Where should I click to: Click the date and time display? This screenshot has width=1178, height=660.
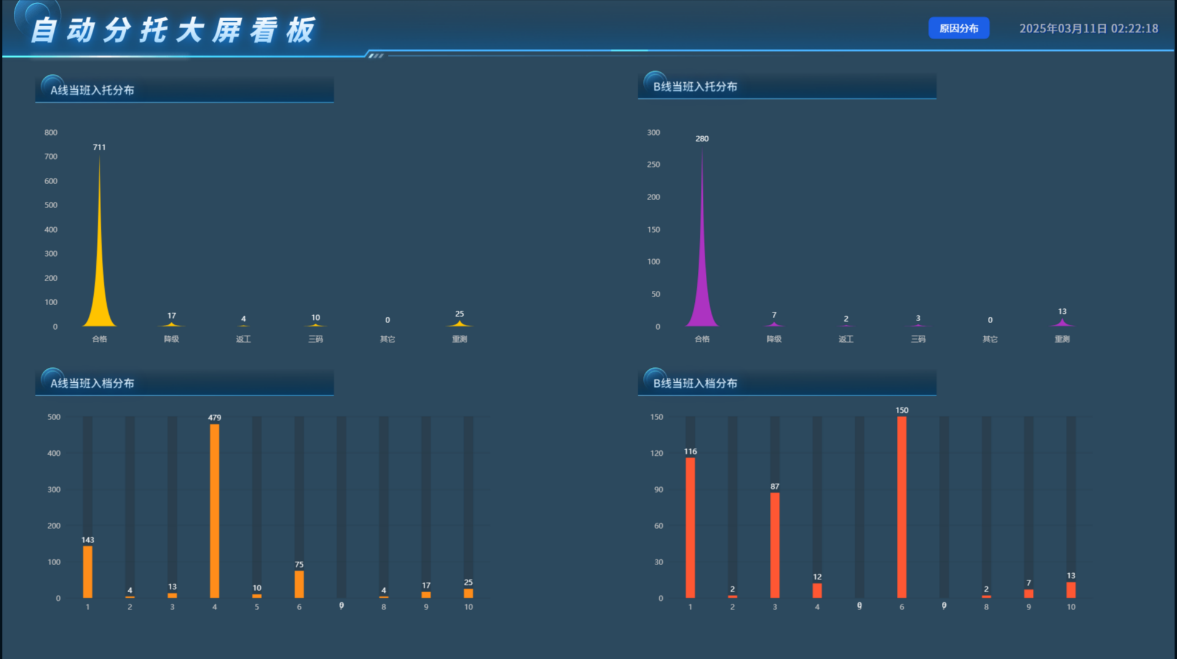[1089, 29]
